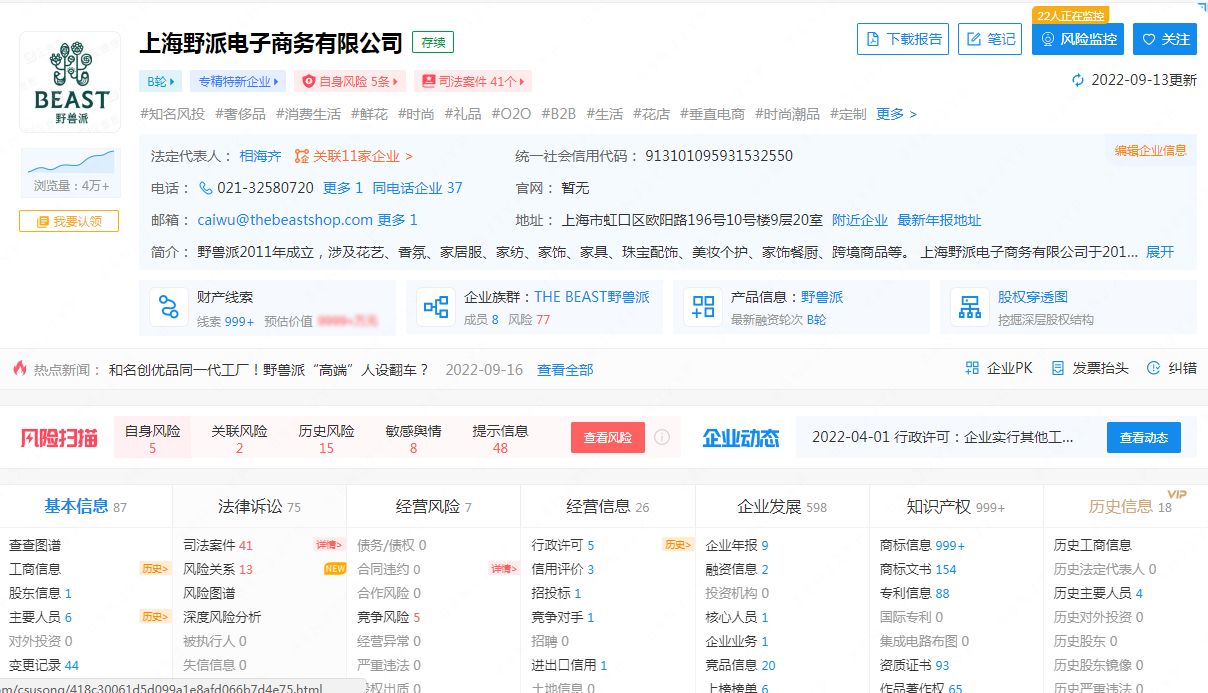Click the 关注 follow button

[1164, 39]
